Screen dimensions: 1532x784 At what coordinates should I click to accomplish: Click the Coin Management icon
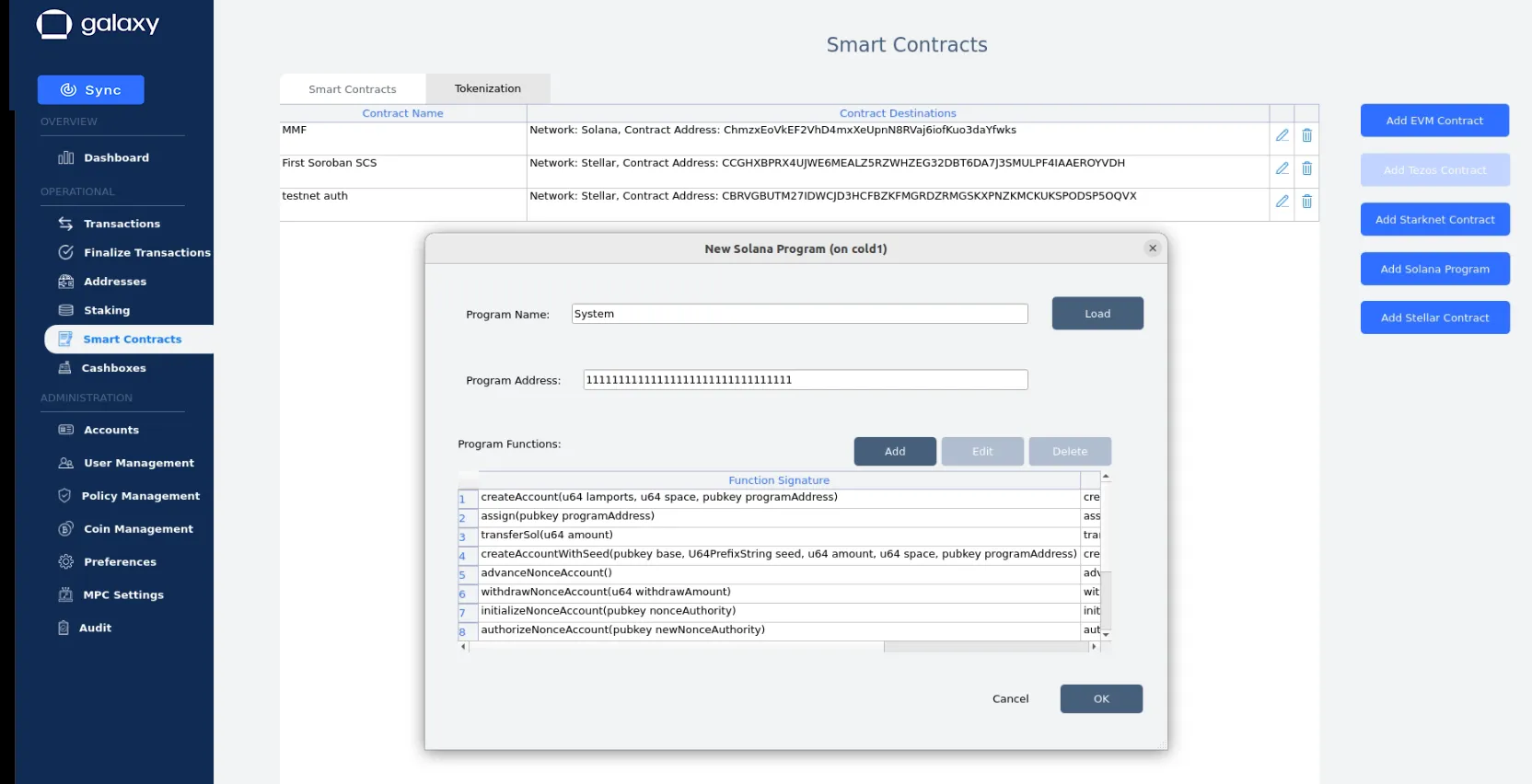click(x=65, y=529)
